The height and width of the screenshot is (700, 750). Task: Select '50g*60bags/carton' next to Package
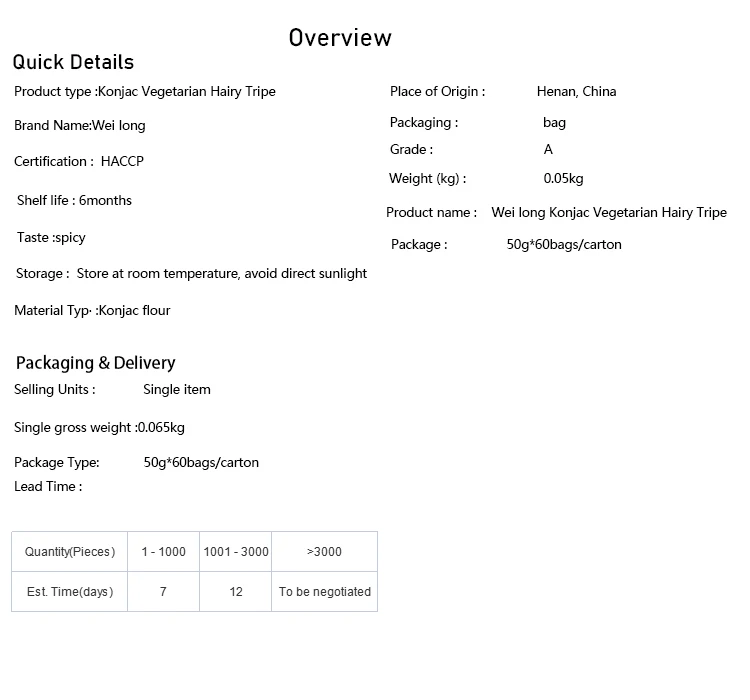(x=564, y=244)
